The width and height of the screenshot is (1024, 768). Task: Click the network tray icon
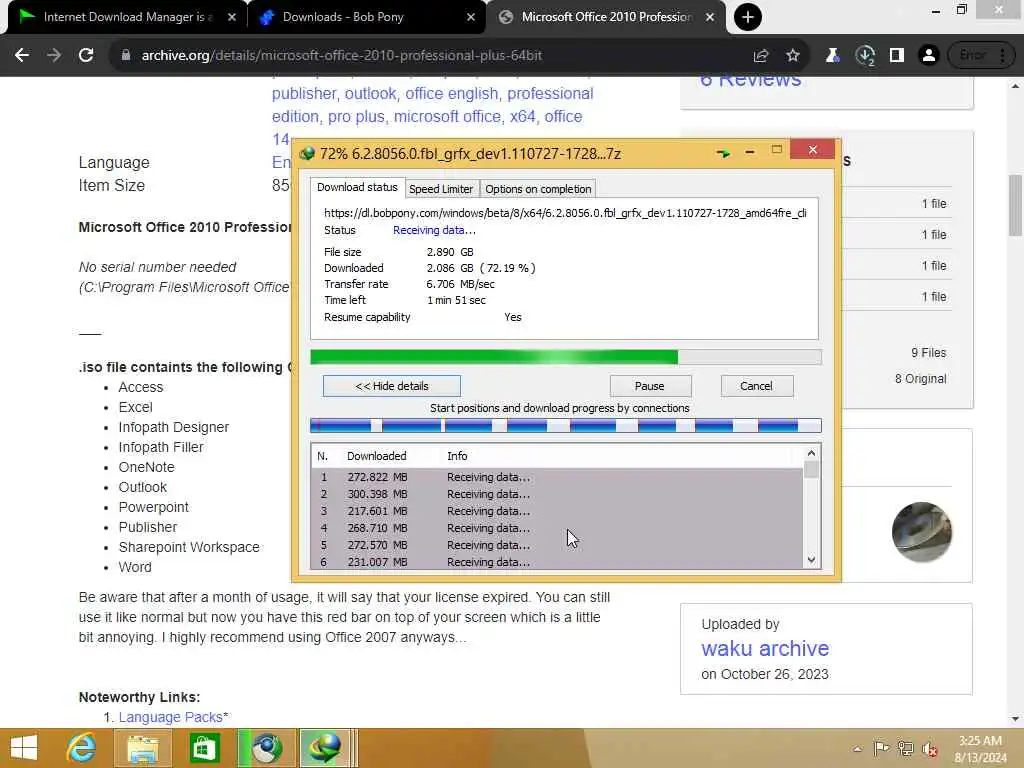click(905, 748)
